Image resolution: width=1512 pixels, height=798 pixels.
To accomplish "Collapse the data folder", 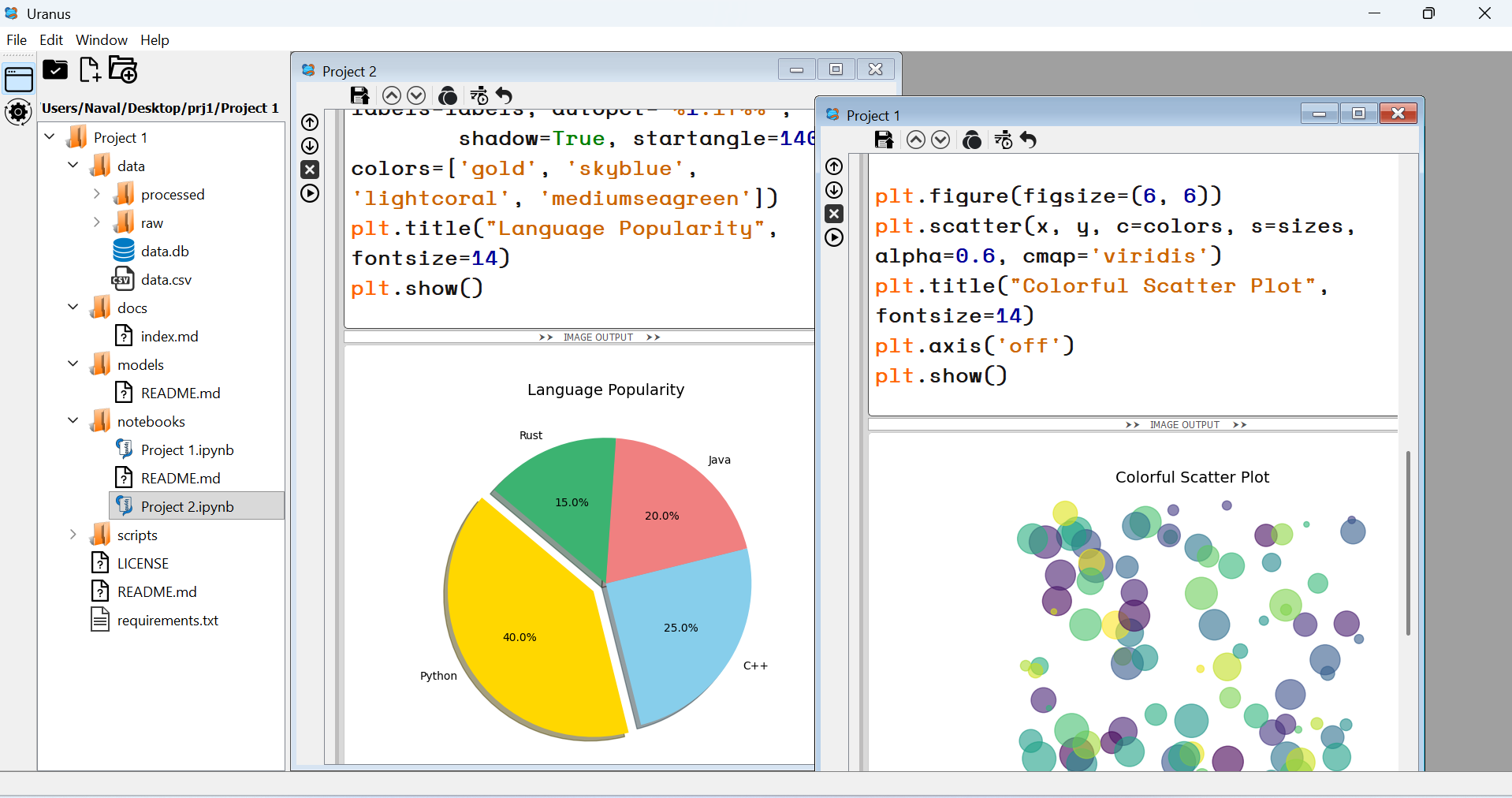I will [72, 165].
